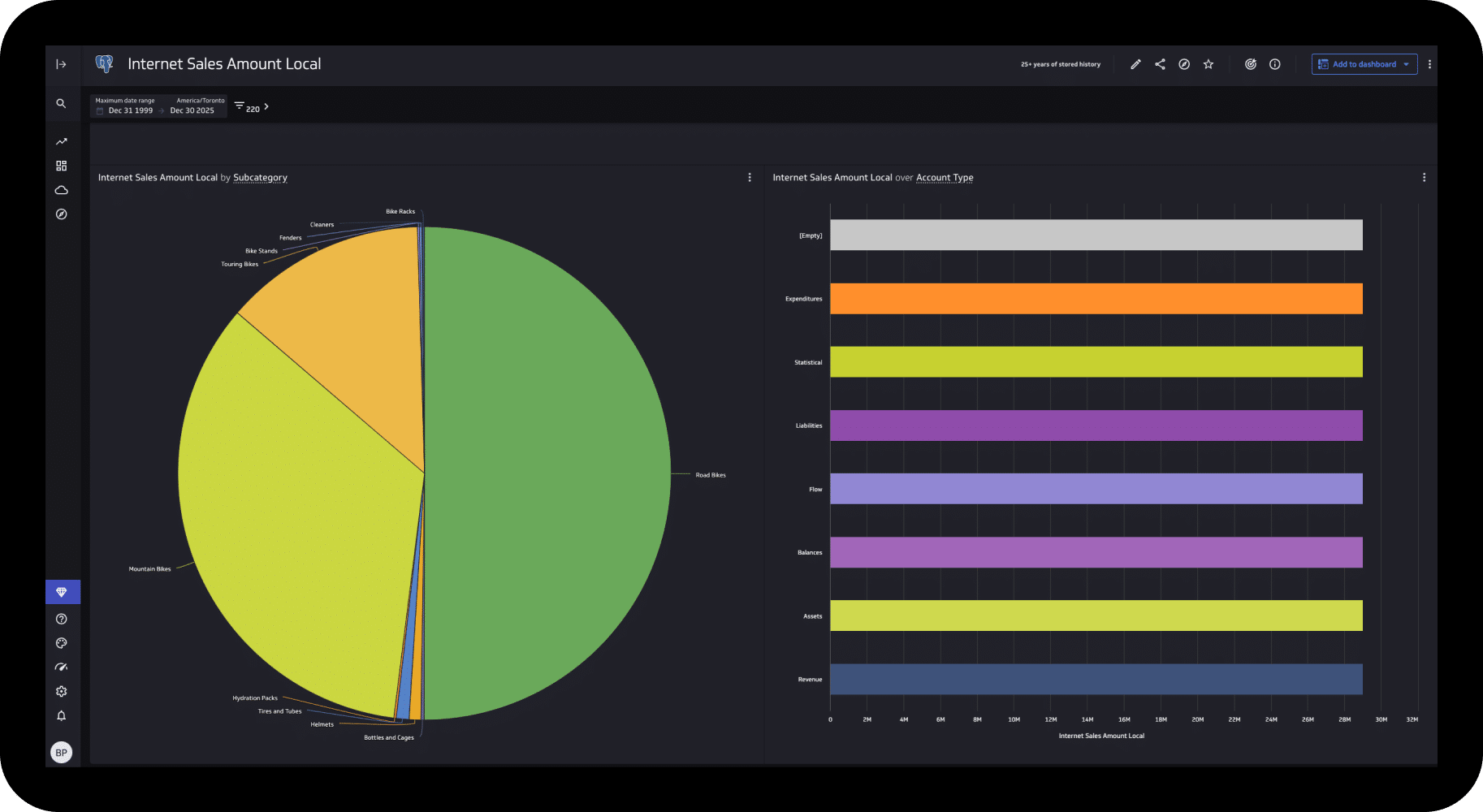The image size is (1483, 812).
Task: Click the target goal icon in header
Action: 1251,64
